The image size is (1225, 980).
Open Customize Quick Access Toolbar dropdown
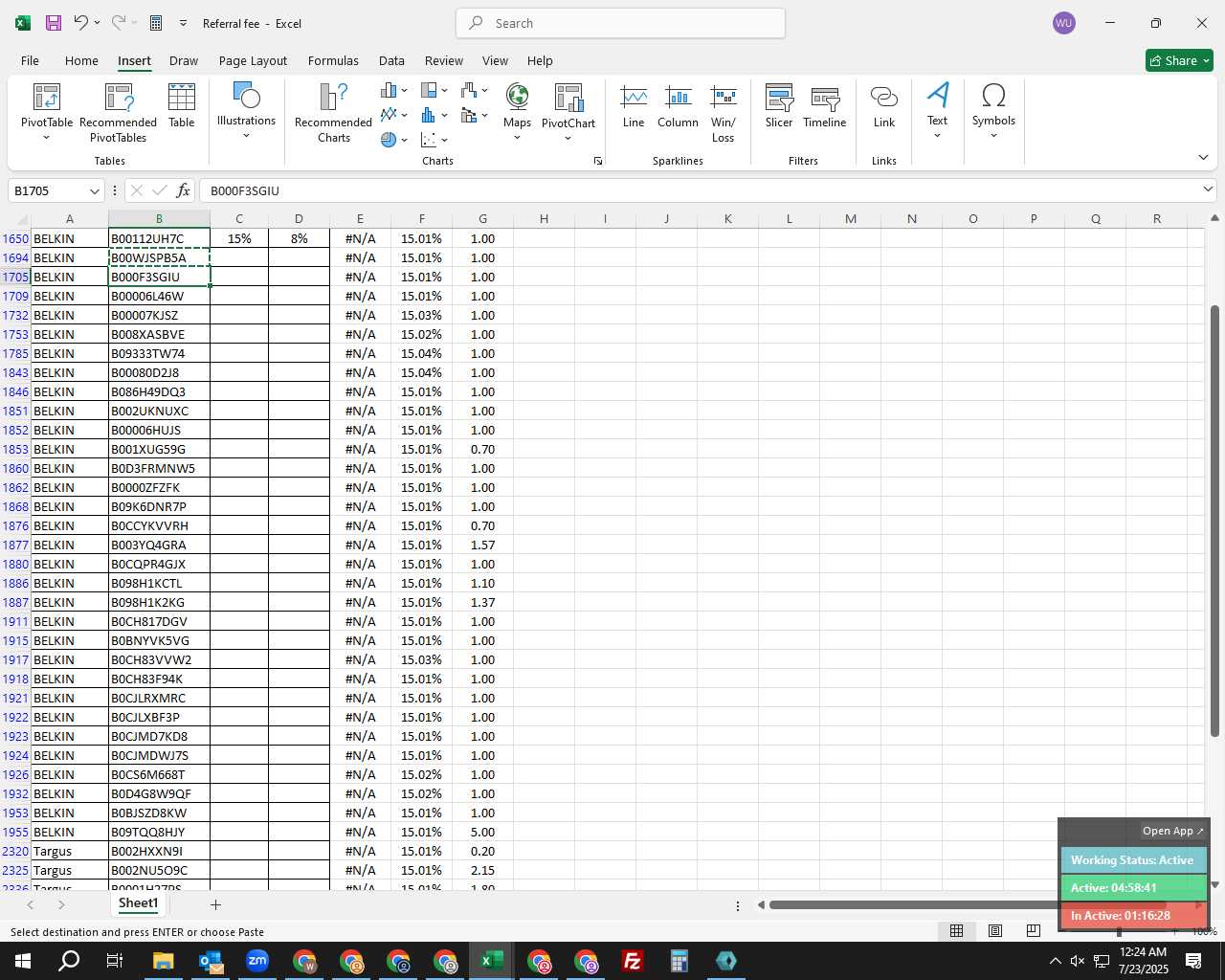coord(183,23)
